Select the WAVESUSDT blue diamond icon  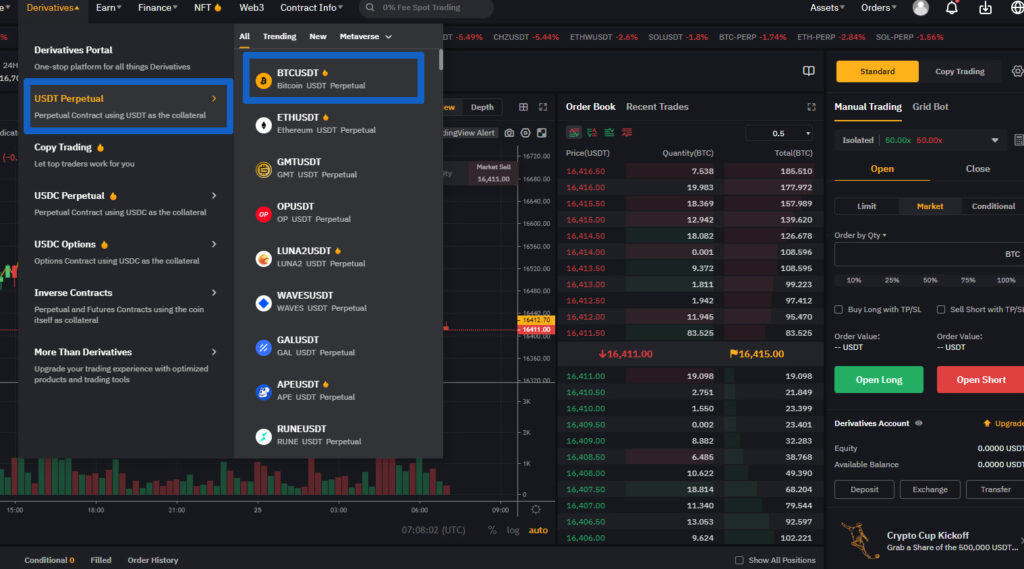[263, 303]
